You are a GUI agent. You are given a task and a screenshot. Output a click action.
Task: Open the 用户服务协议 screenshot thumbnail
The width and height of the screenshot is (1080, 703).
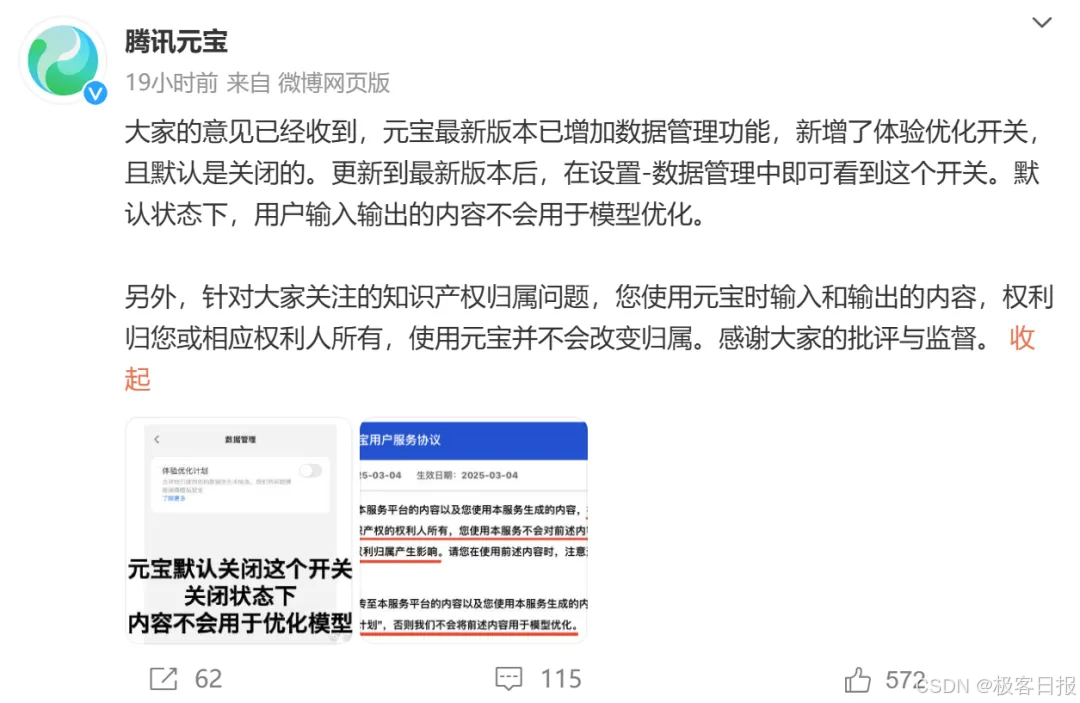(473, 530)
